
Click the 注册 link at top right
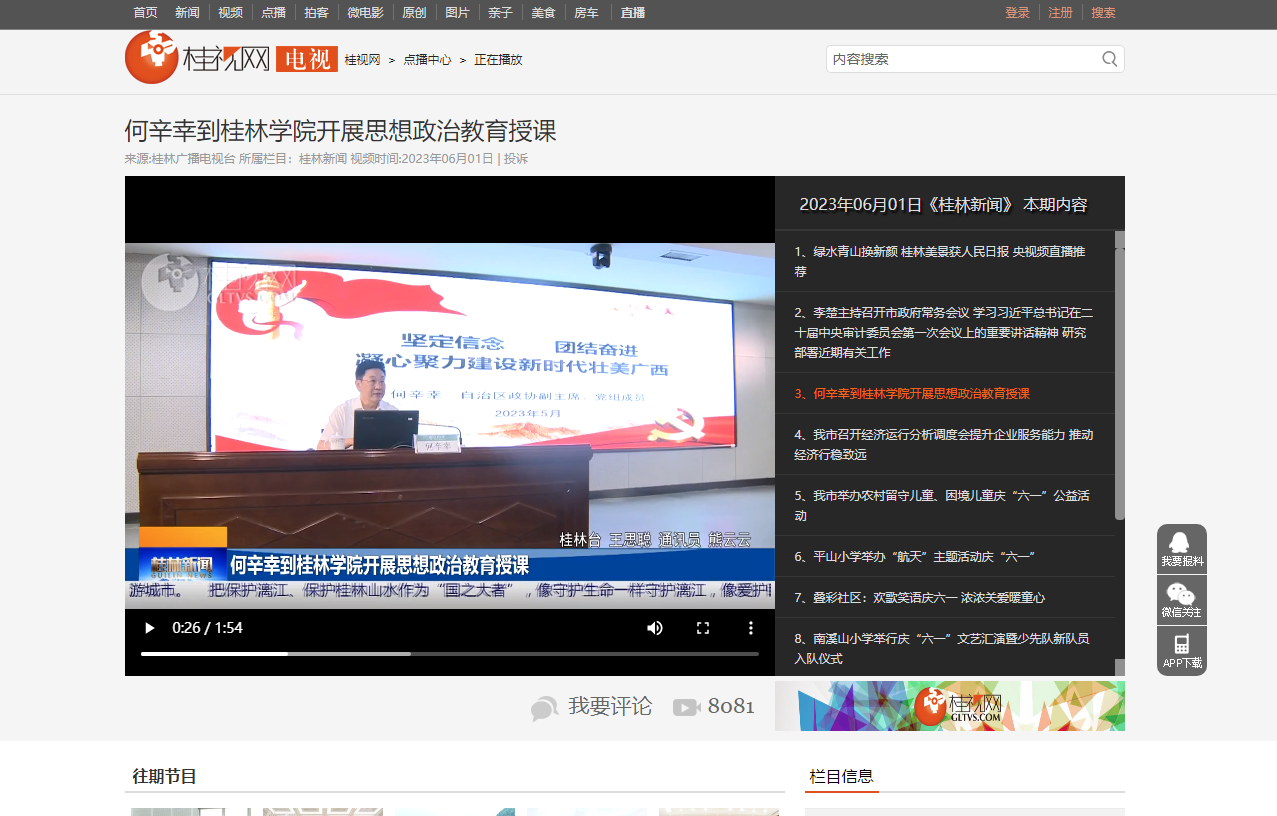(x=1060, y=13)
